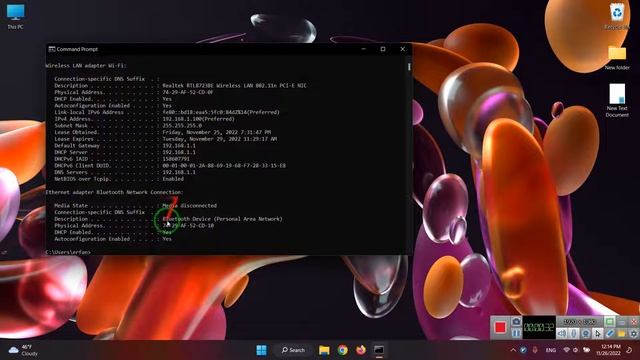Click the battery tray icon

click(x=587, y=350)
